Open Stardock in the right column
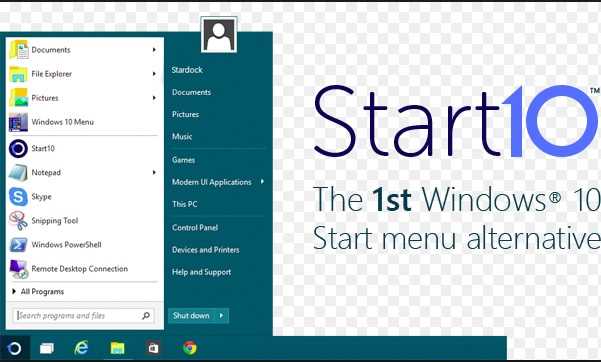 click(187, 70)
